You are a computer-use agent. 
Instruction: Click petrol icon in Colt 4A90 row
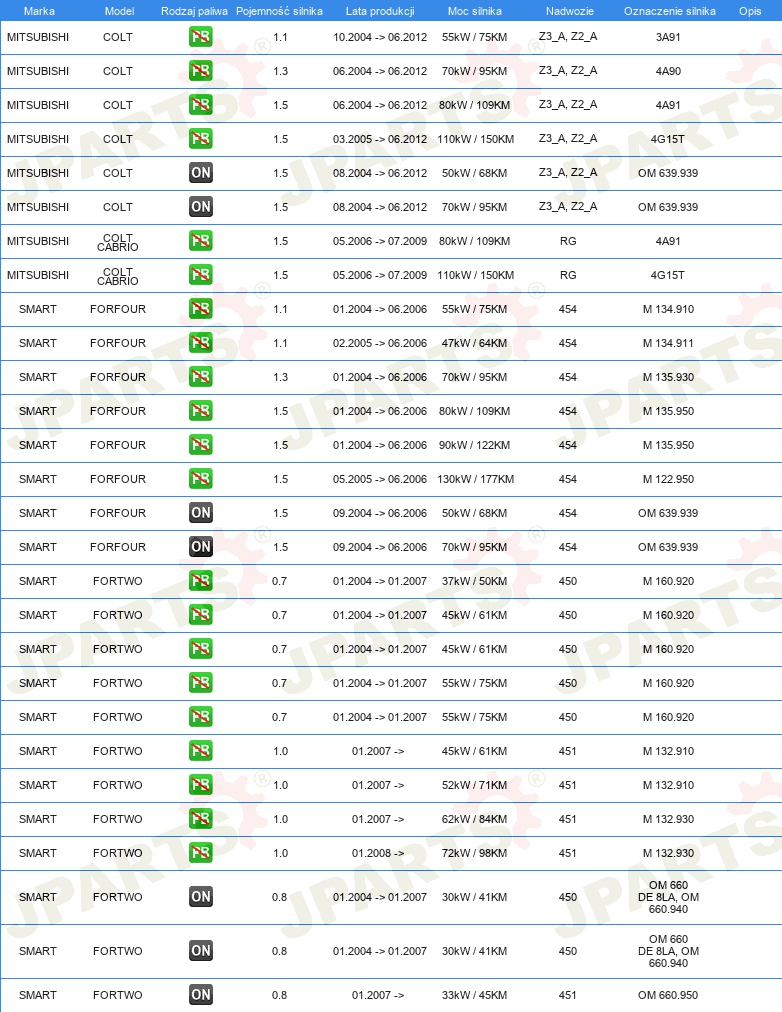[201, 70]
